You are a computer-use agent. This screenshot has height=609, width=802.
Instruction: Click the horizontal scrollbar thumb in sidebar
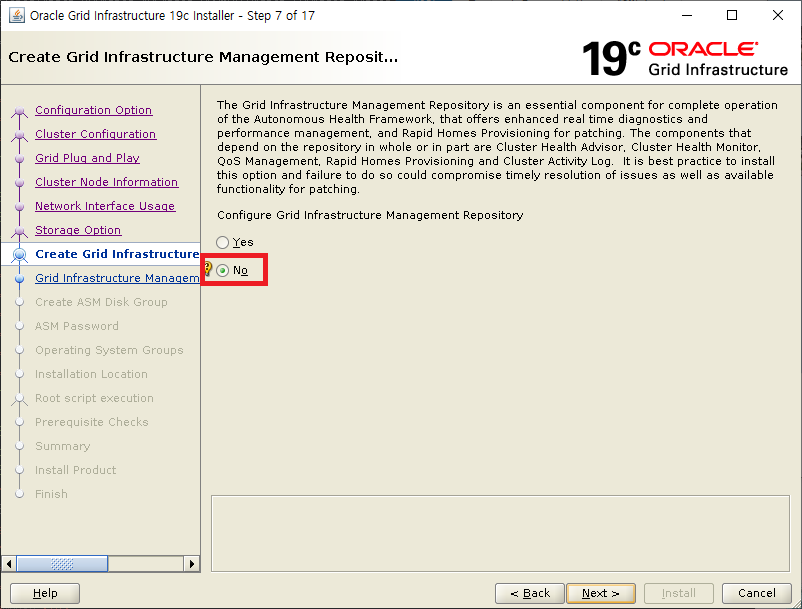pyautogui.click(x=62, y=564)
